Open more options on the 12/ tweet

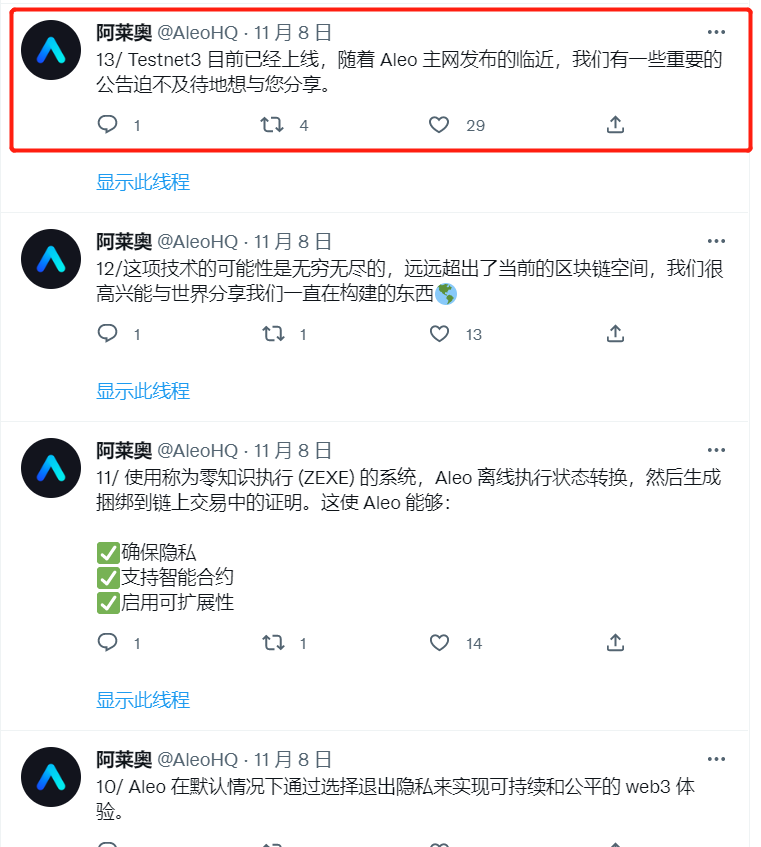(x=716, y=241)
